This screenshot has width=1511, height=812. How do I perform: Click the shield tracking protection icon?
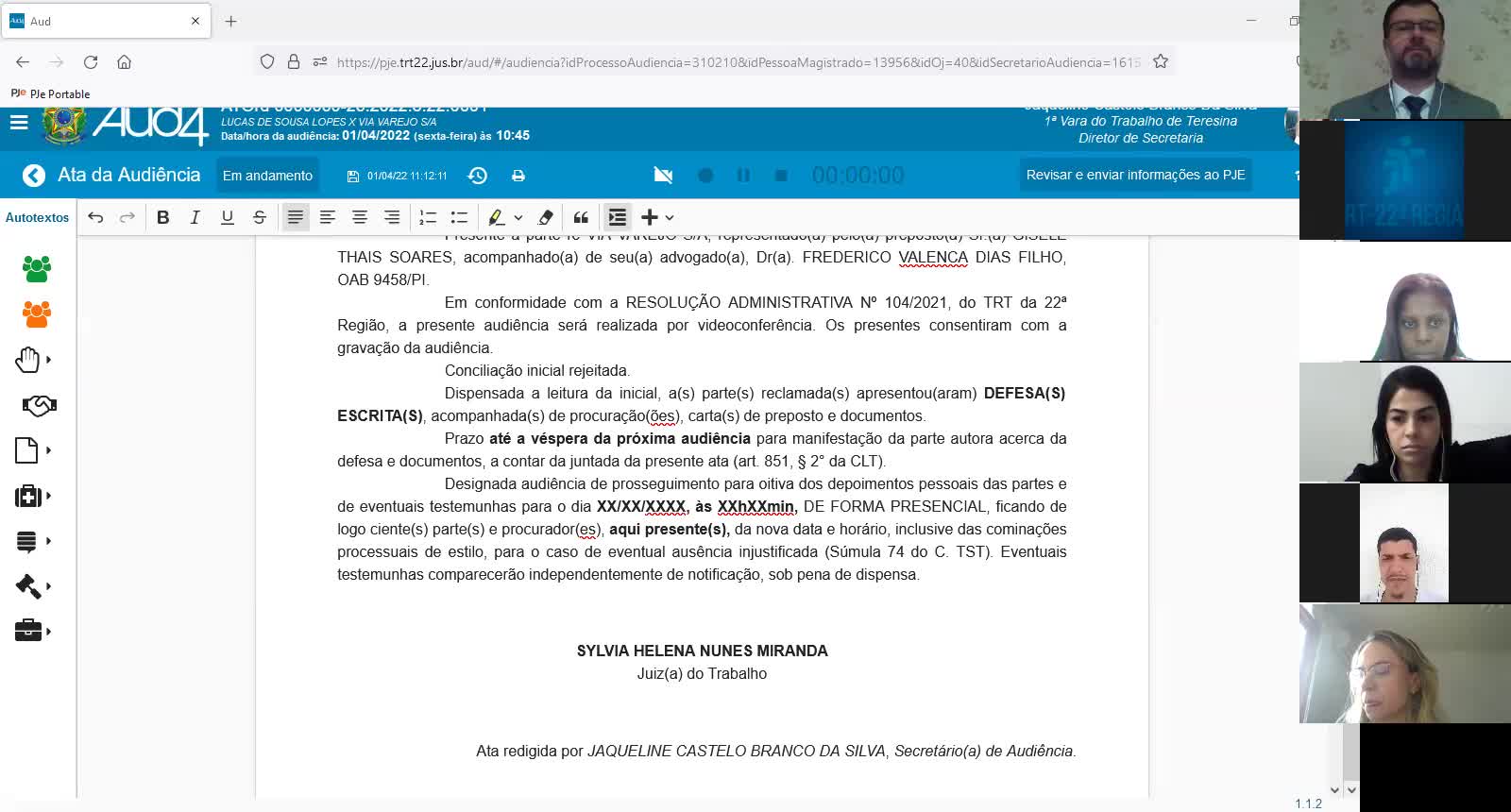(267, 62)
